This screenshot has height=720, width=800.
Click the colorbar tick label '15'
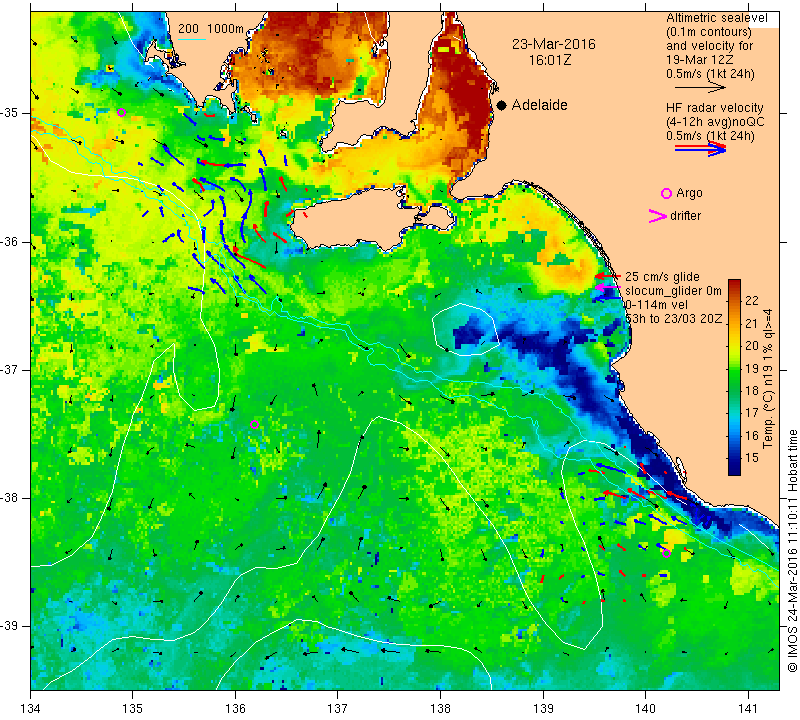[752, 458]
